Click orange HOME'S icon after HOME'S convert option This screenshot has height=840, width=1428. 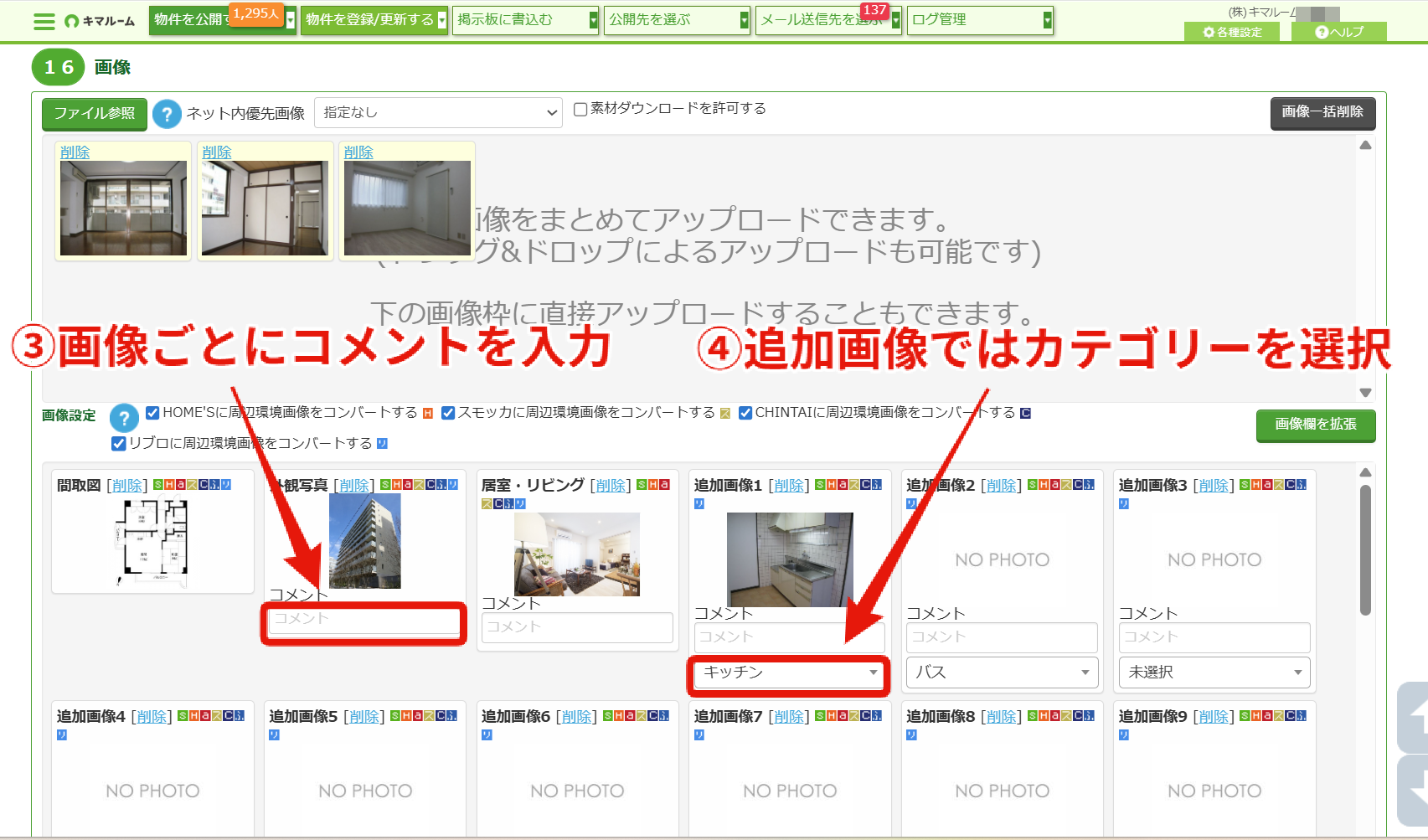(x=428, y=413)
